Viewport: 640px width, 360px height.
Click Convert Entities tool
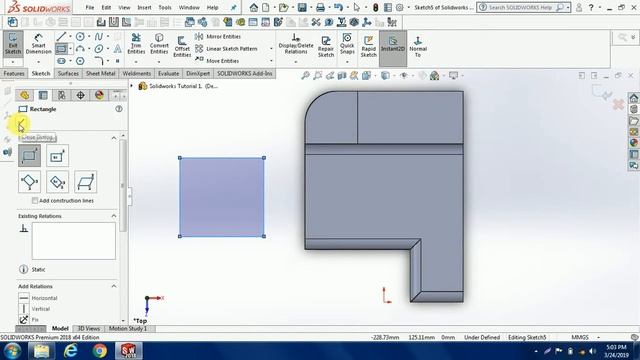159,44
